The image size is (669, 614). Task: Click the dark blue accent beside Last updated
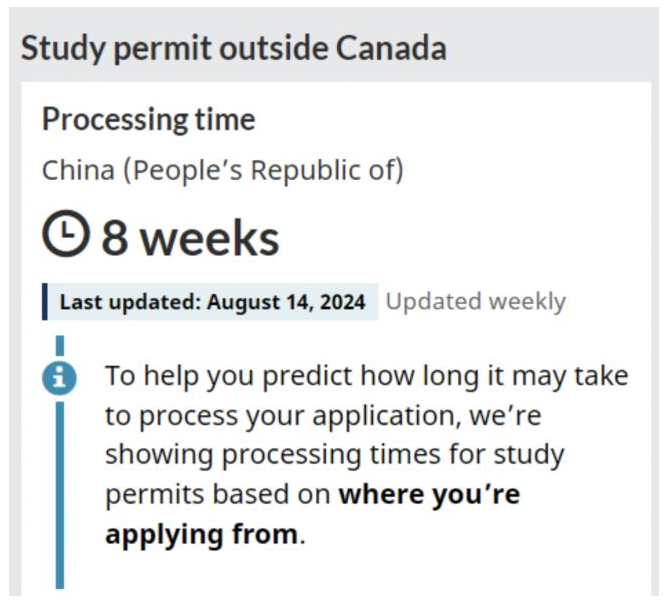44,302
